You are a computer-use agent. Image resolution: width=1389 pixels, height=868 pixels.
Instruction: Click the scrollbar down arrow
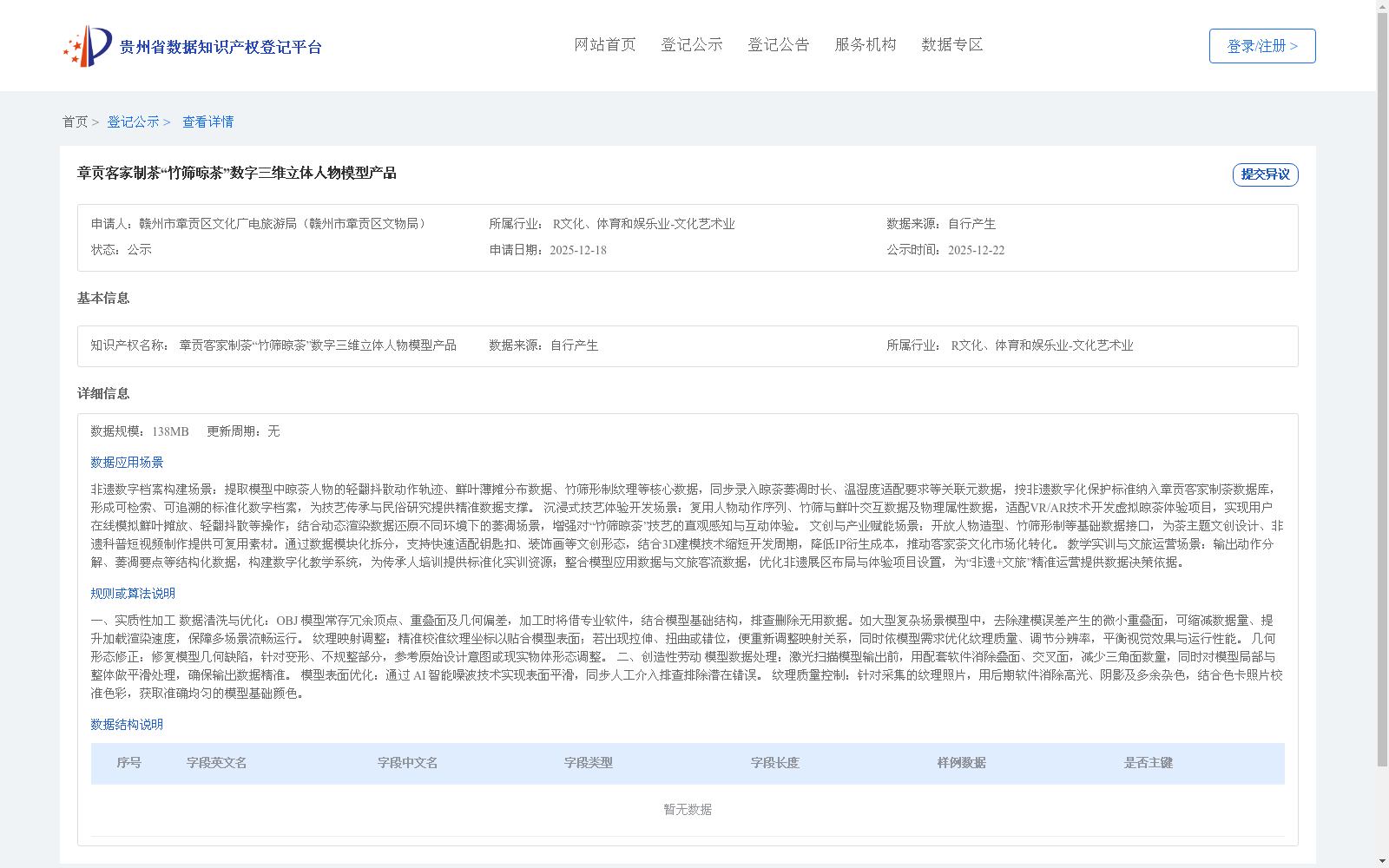[x=1382, y=862]
